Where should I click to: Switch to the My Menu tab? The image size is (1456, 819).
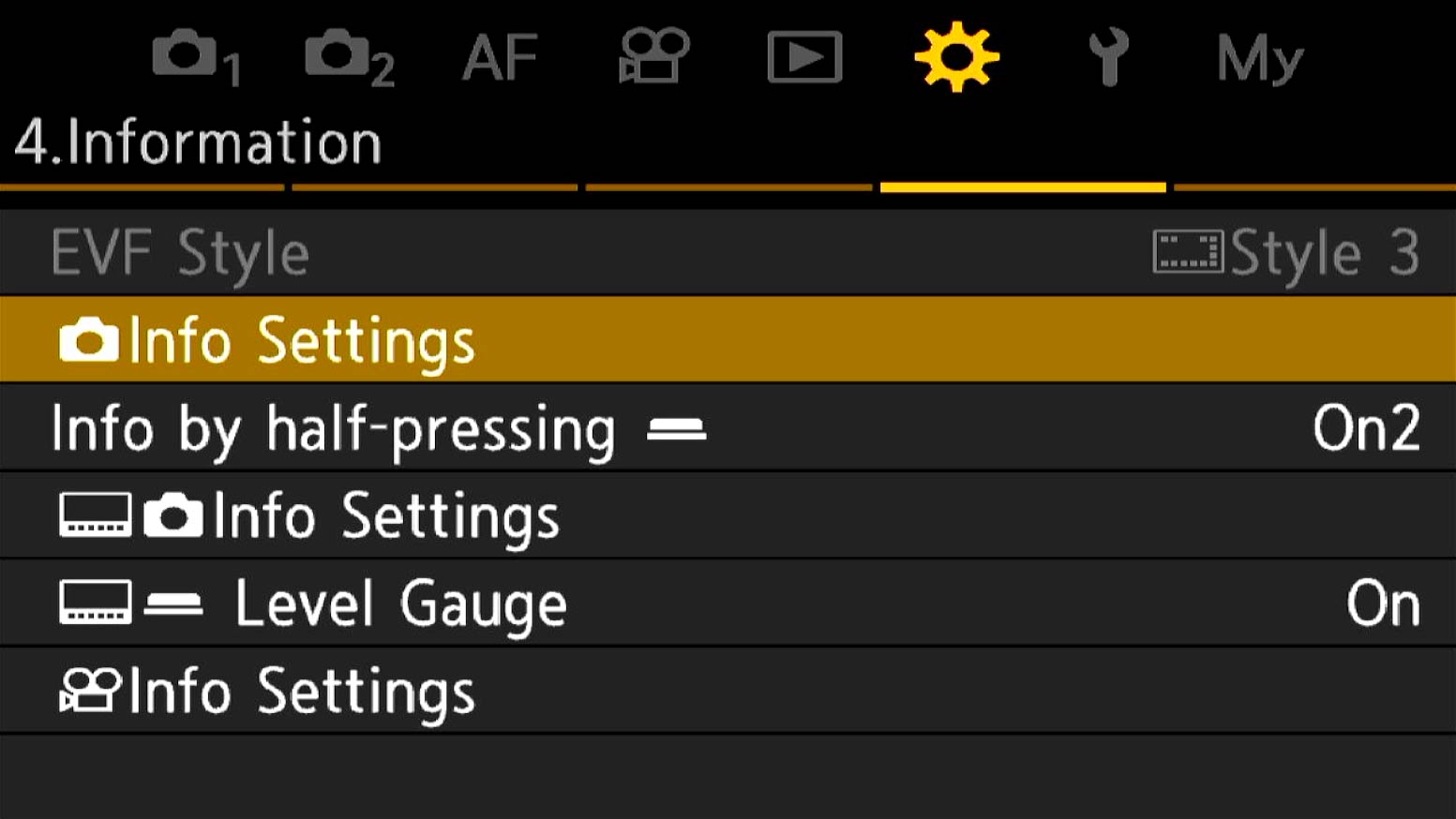[1259, 58]
